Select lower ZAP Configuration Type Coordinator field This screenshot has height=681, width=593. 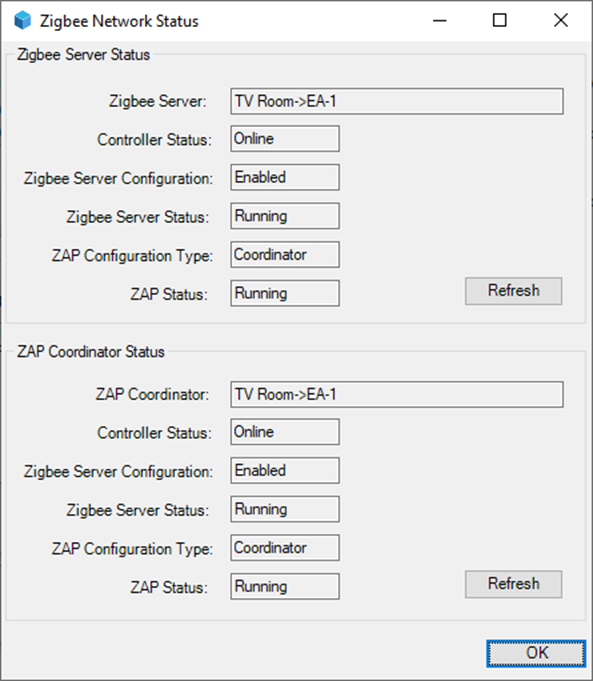pyautogui.click(x=285, y=548)
